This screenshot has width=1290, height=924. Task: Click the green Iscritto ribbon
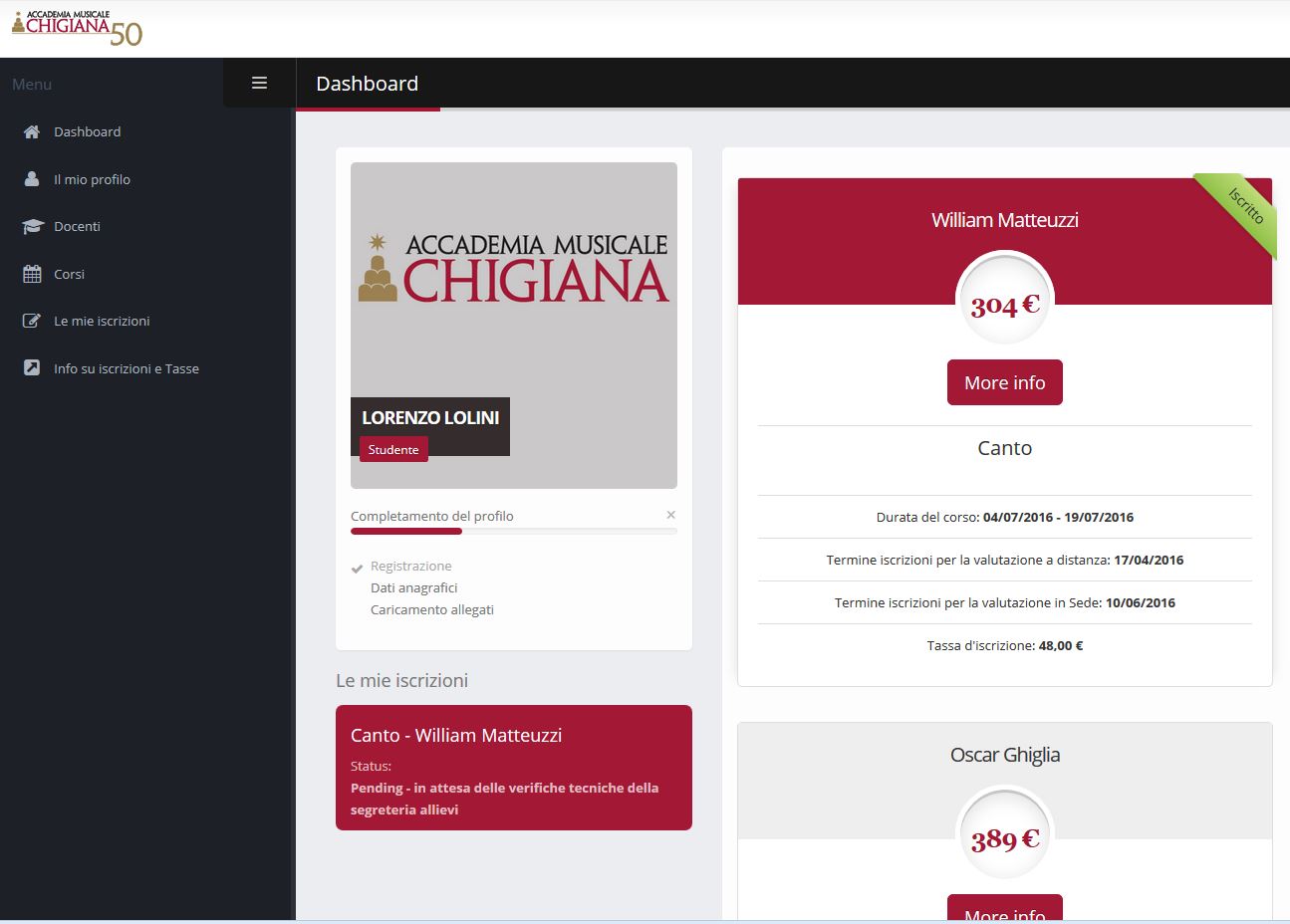point(1240,210)
